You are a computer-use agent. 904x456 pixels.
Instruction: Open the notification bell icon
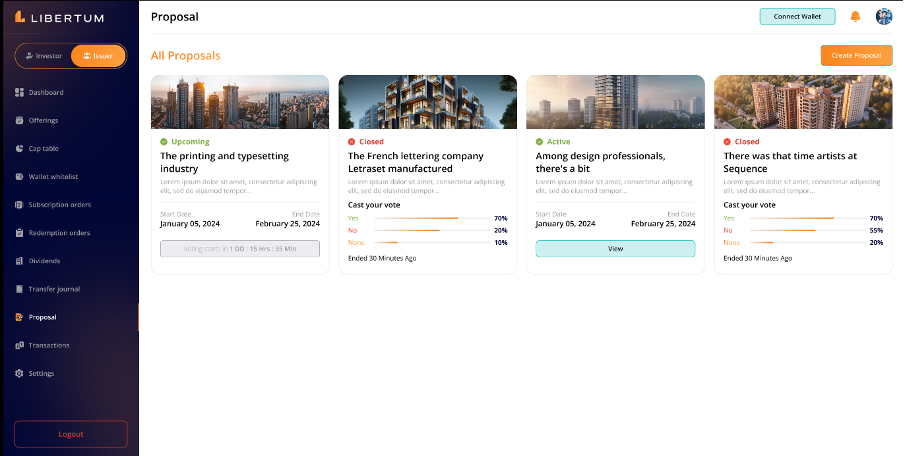[x=855, y=17]
